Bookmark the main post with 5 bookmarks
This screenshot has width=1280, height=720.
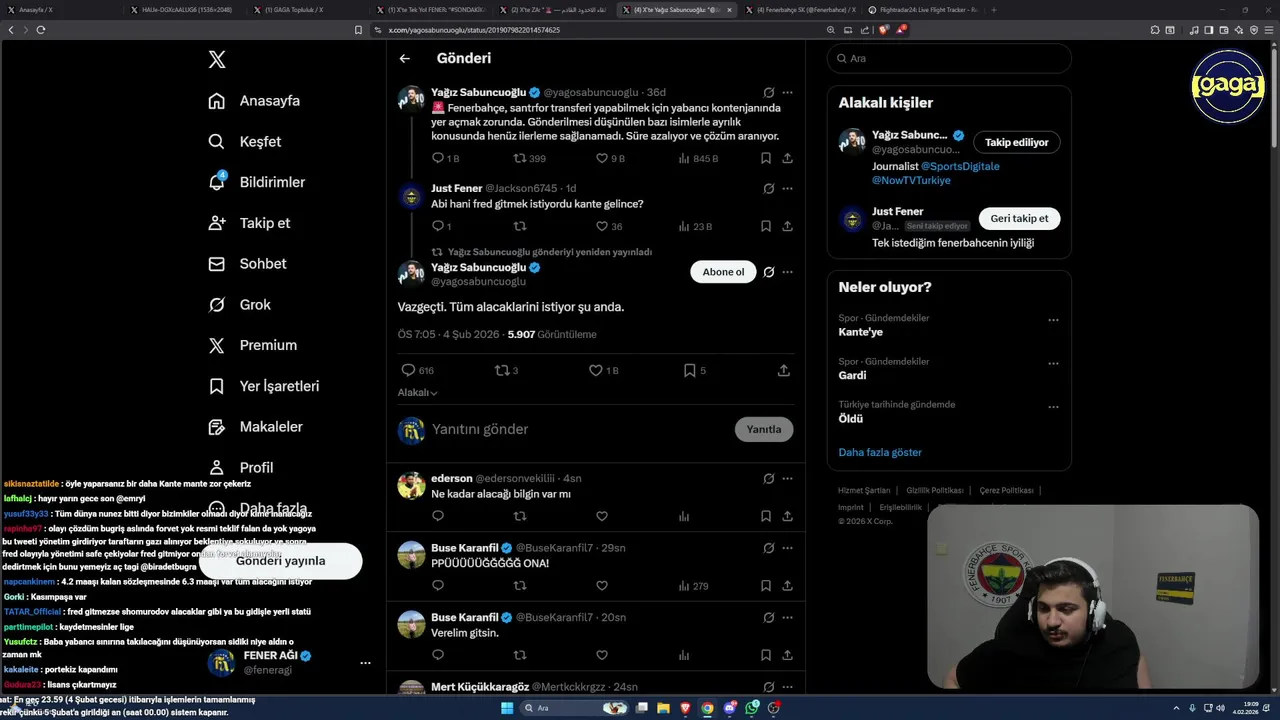coord(695,370)
